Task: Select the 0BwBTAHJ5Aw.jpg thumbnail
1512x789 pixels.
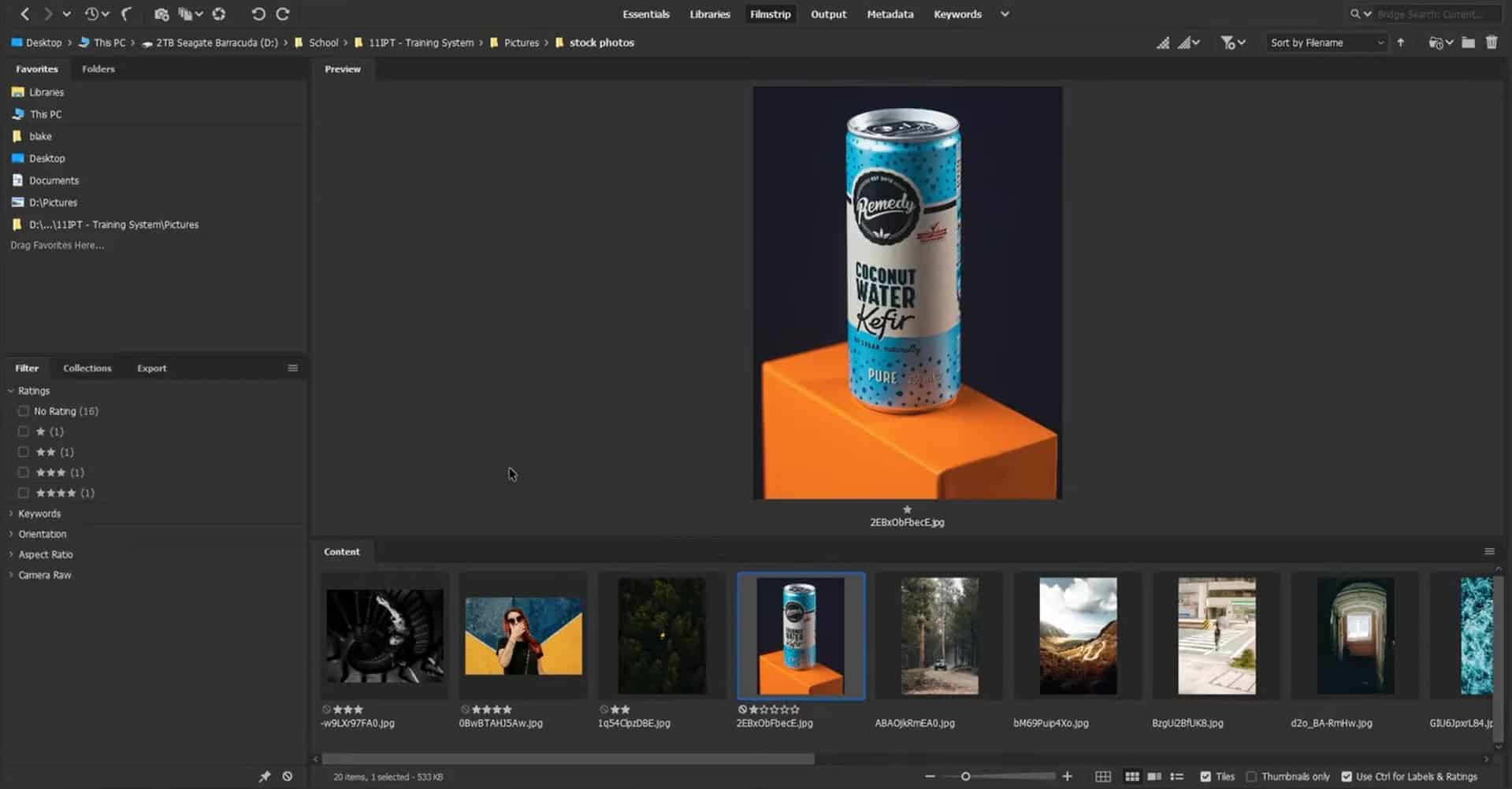Action: tap(523, 636)
